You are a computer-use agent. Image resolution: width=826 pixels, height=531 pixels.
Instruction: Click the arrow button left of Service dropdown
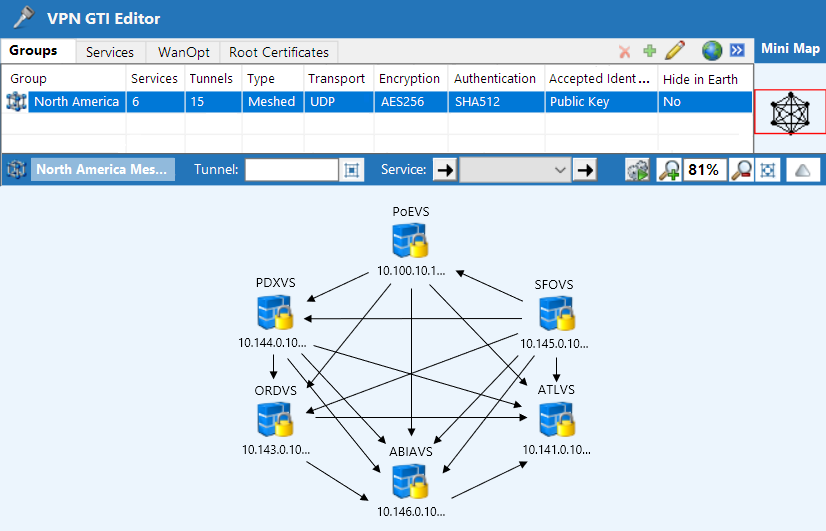click(x=446, y=170)
